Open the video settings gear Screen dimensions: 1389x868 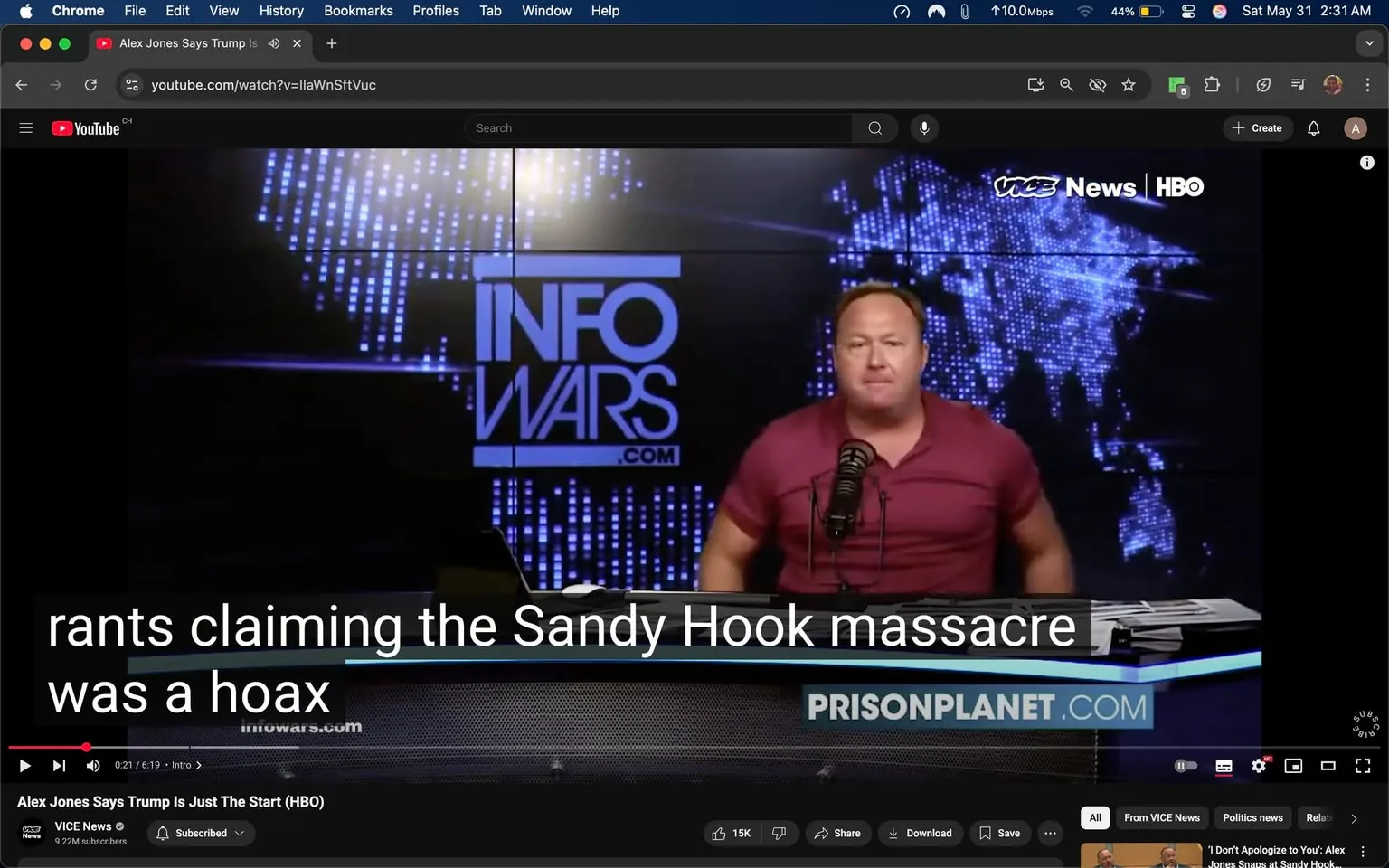pyautogui.click(x=1259, y=765)
